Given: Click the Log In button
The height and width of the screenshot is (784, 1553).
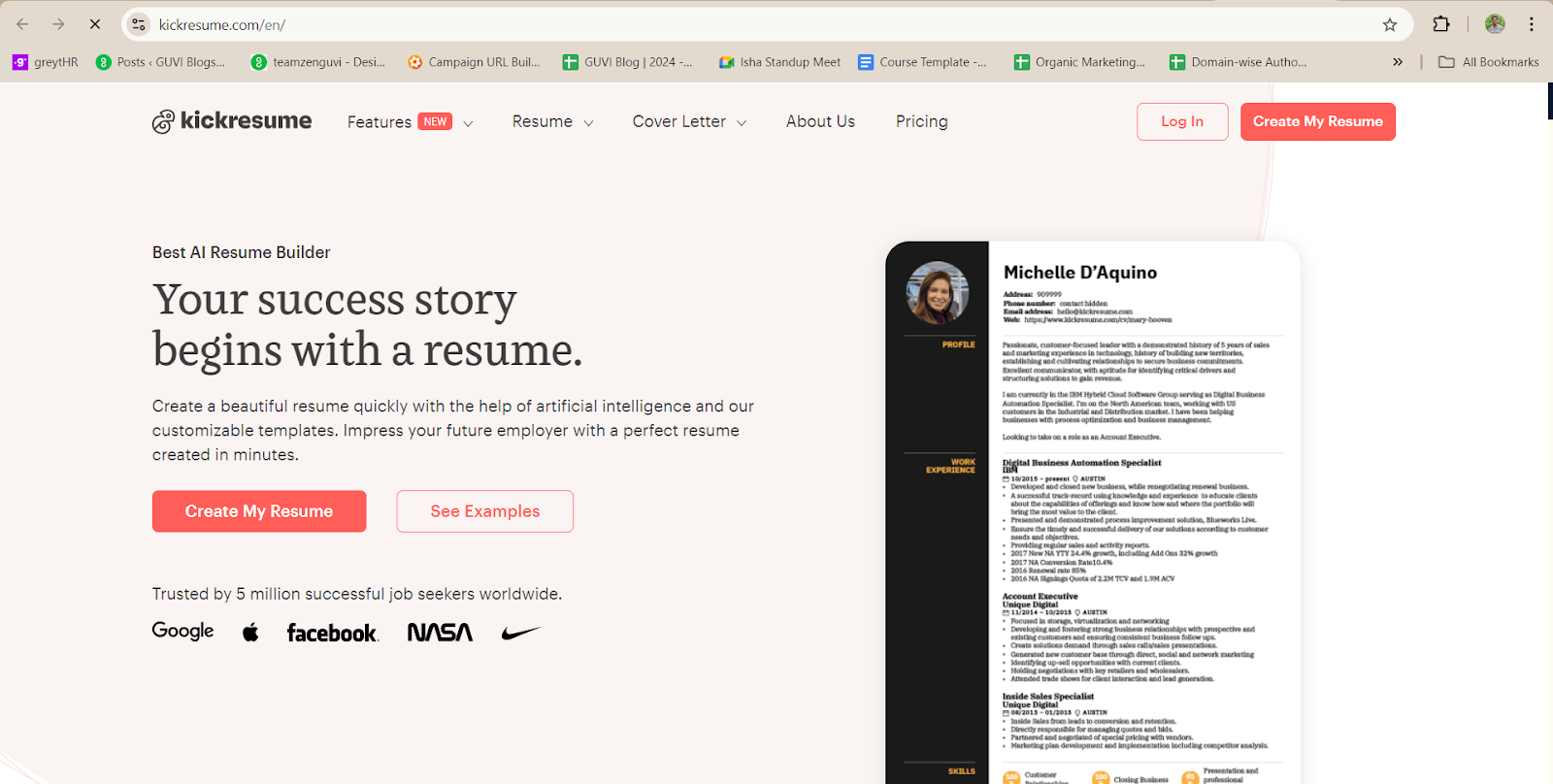Looking at the screenshot, I should pos(1182,121).
